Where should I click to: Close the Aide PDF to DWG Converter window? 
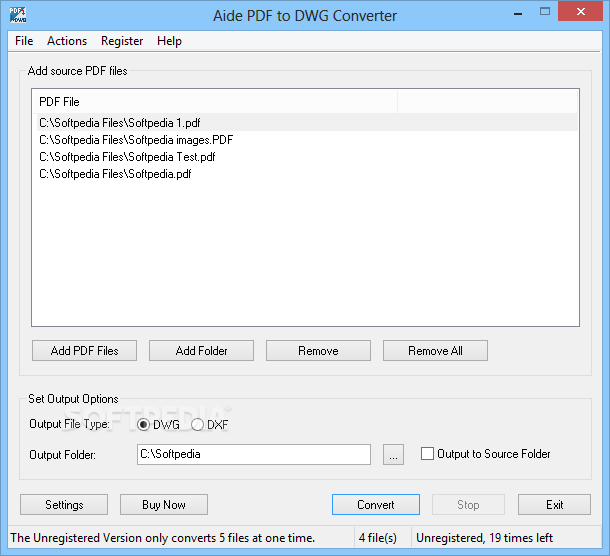coord(580,12)
